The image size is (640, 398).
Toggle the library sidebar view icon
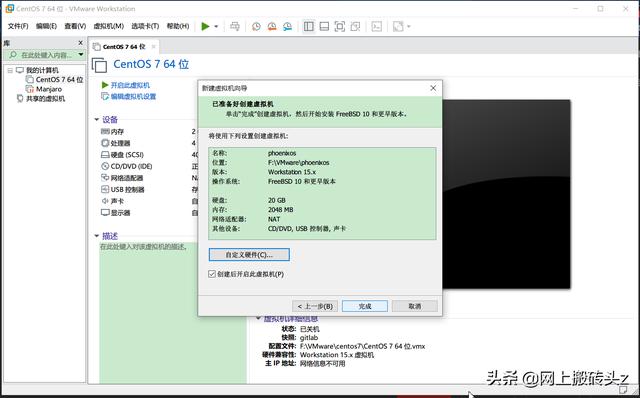tap(309, 27)
